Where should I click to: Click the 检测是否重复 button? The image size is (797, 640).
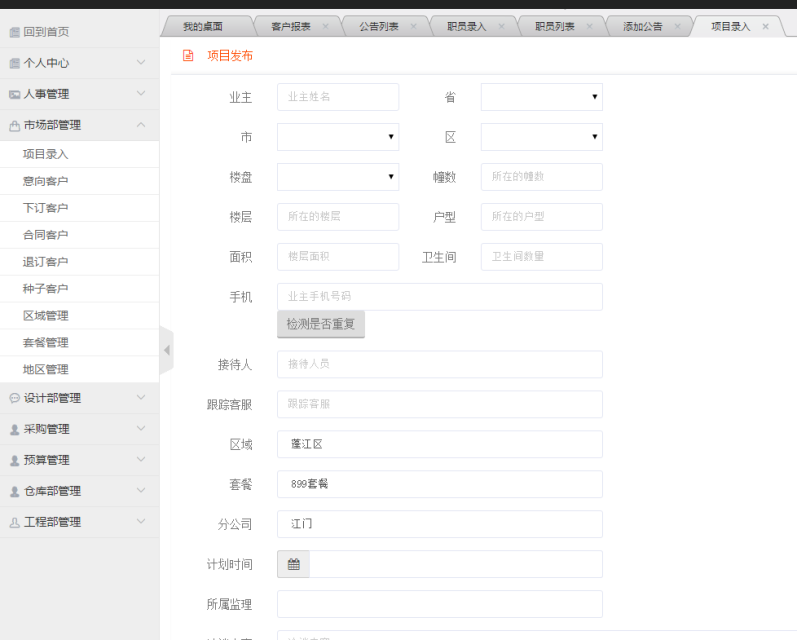(320, 324)
